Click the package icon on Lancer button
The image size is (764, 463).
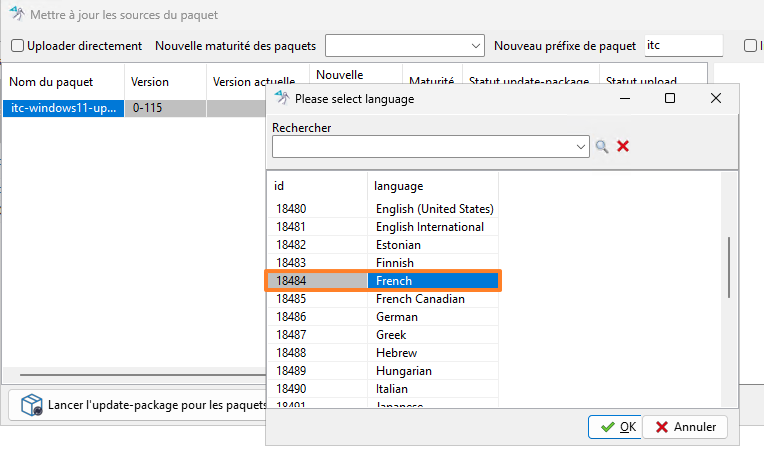[x=32, y=405]
